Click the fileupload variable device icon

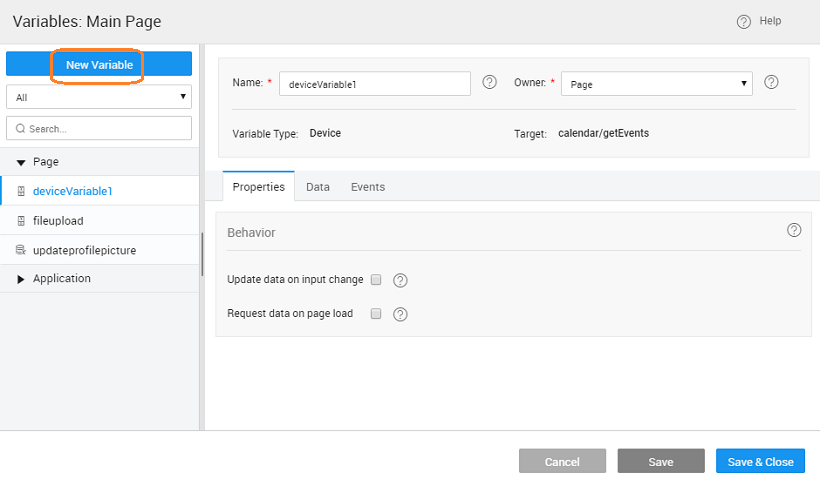coord(21,220)
